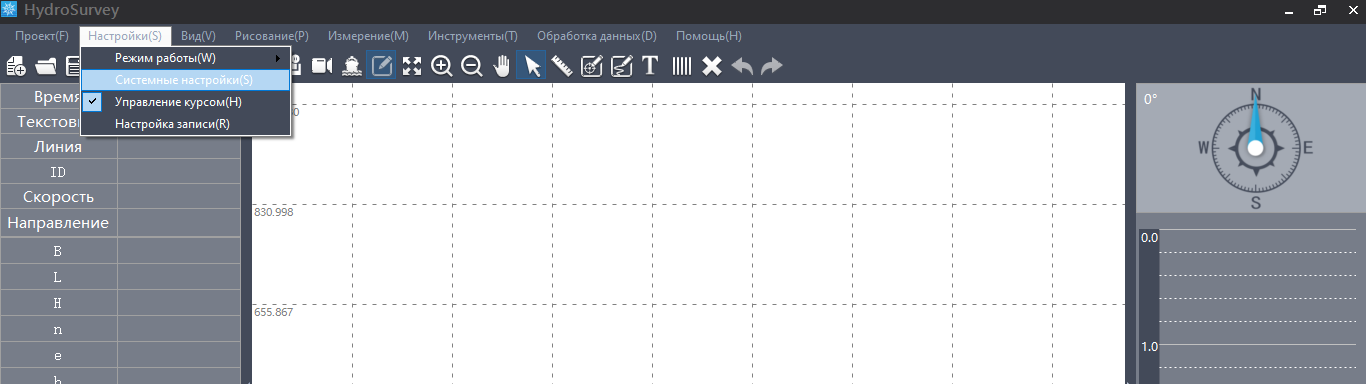Click the new project icon
1366x384 pixels.
(17, 66)
